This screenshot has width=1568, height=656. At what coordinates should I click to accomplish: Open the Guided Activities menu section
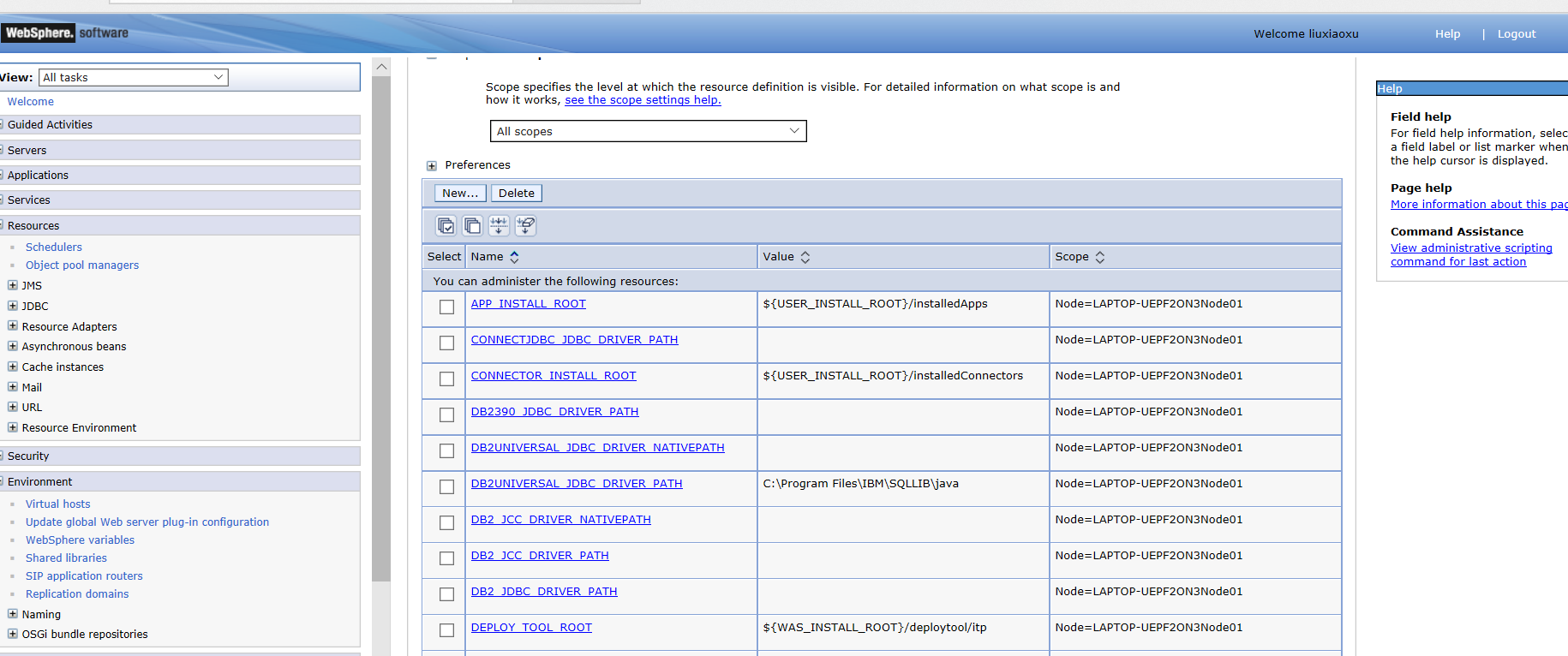pos(179,125)
